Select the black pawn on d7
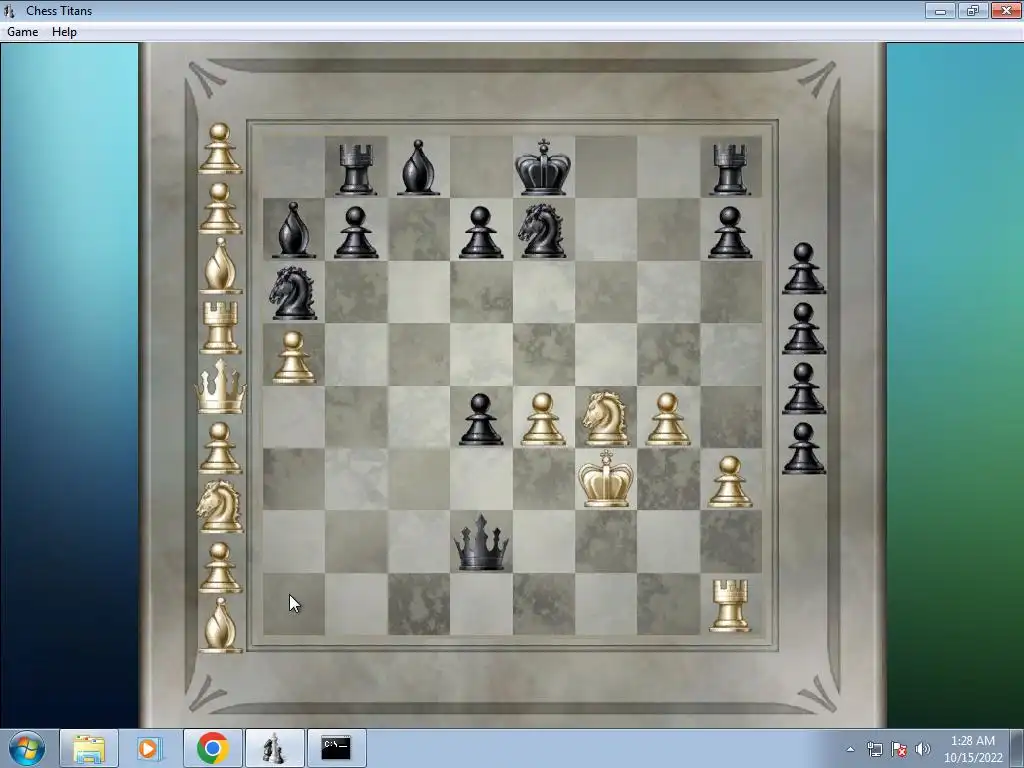1024x768 pixels. (481, 232)
